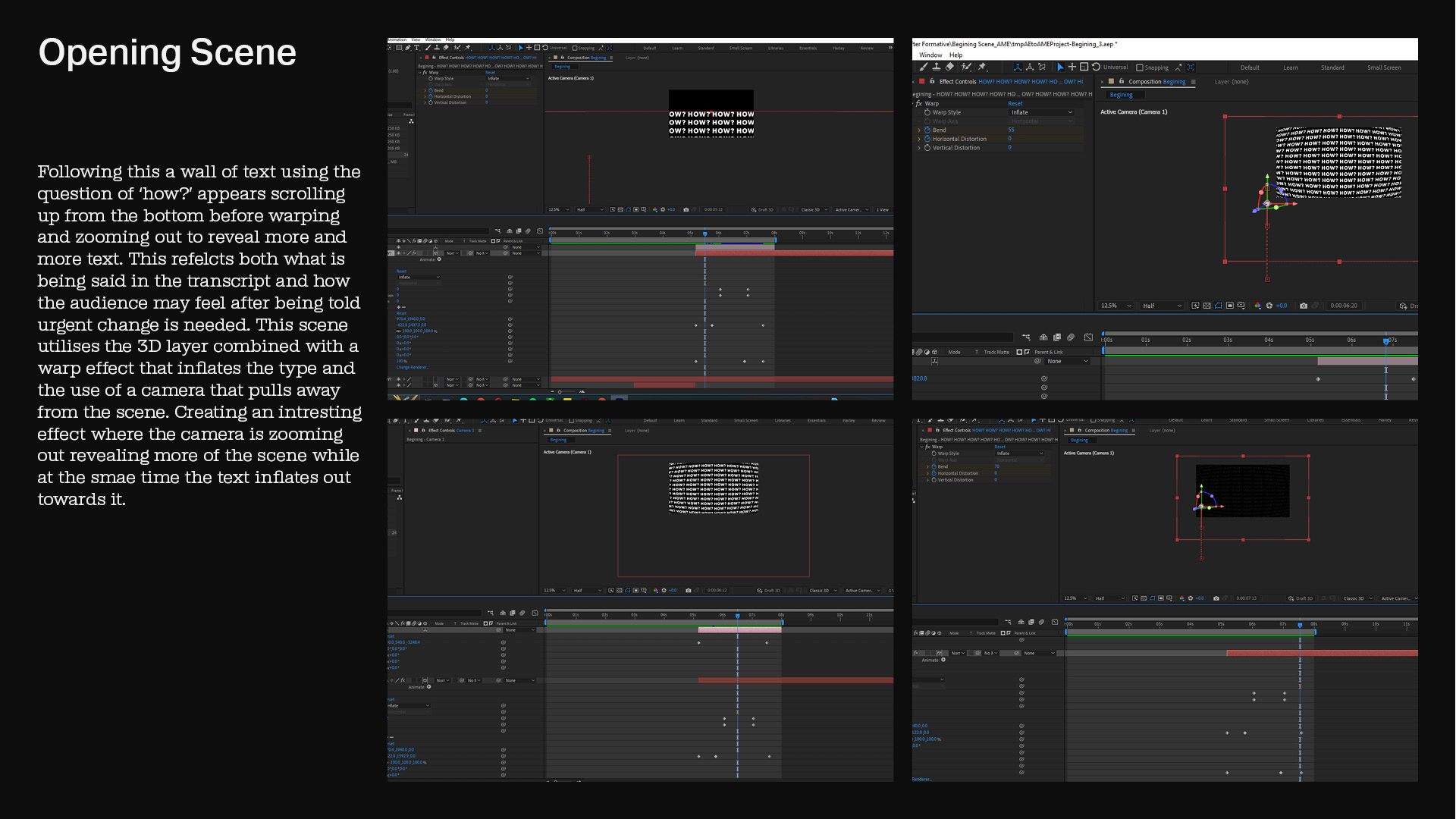Toggle the Warp Style stopwatch in top-right window

[x=927, y=112]
